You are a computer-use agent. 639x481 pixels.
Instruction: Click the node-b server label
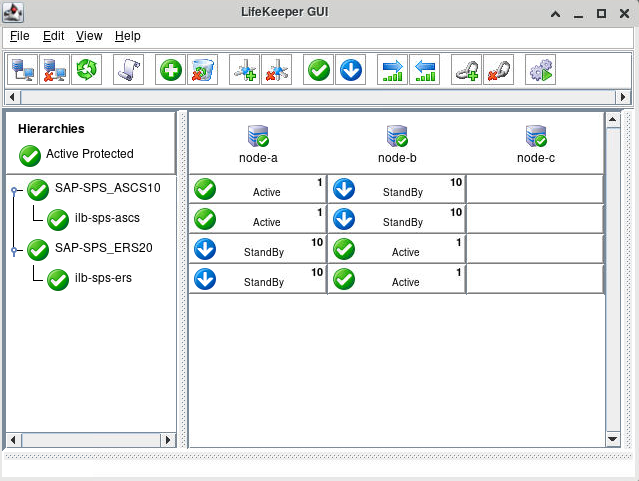click(x=397, y=158)
